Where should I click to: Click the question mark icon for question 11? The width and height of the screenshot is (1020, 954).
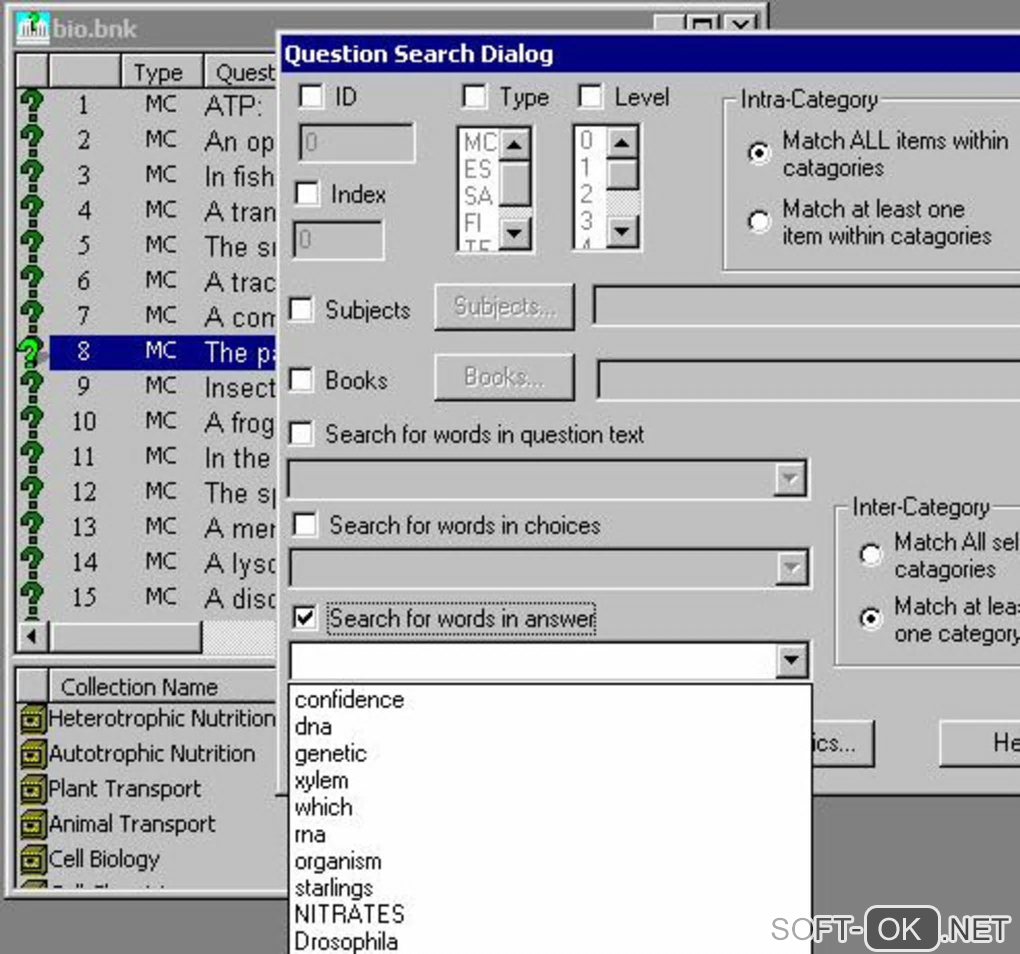click(32, 456)
